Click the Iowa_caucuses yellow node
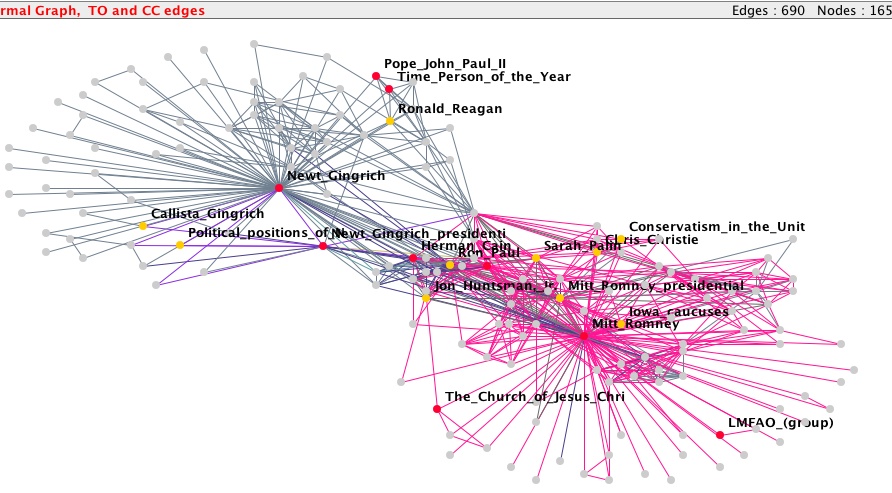 click(x=621, y=324)
